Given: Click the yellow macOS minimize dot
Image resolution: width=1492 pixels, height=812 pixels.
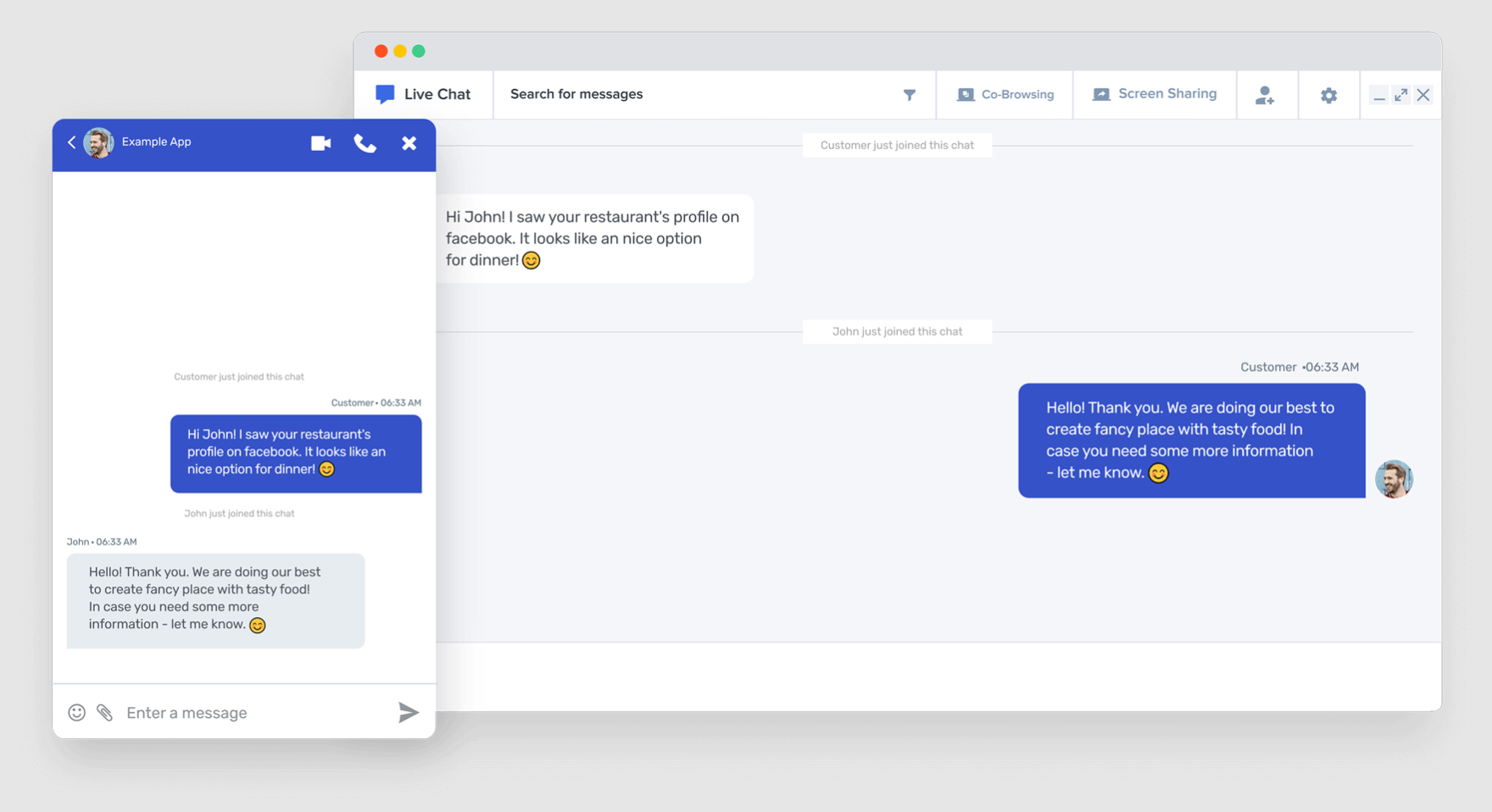Looking at the screenshot, I should click(400, 51).
